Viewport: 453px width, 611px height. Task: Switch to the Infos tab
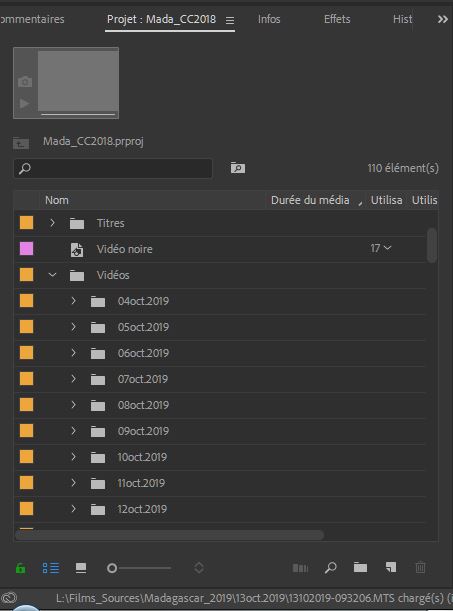[269, 19]
